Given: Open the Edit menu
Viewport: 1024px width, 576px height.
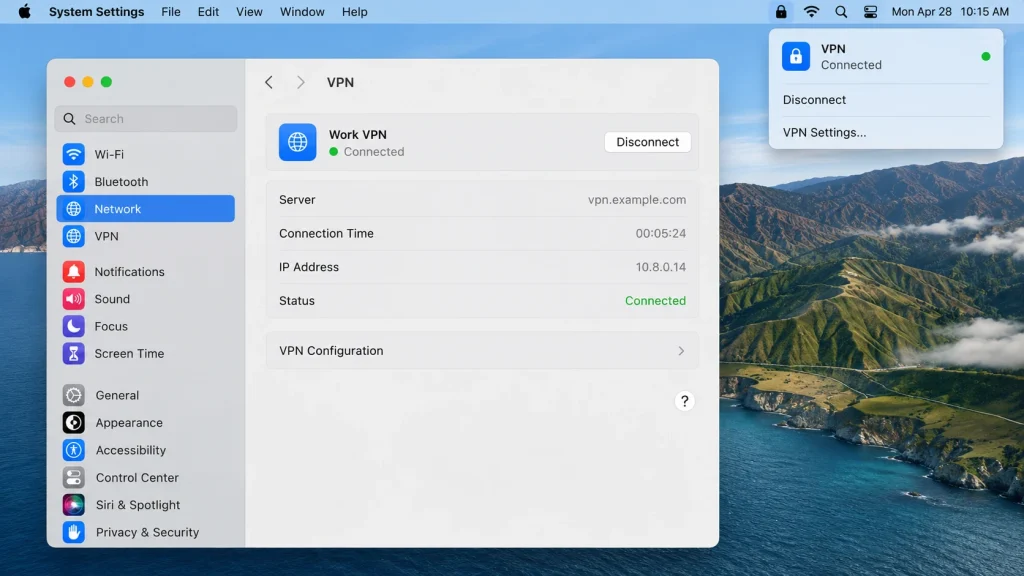Looking at the screenshot, I should click(208, 12).
